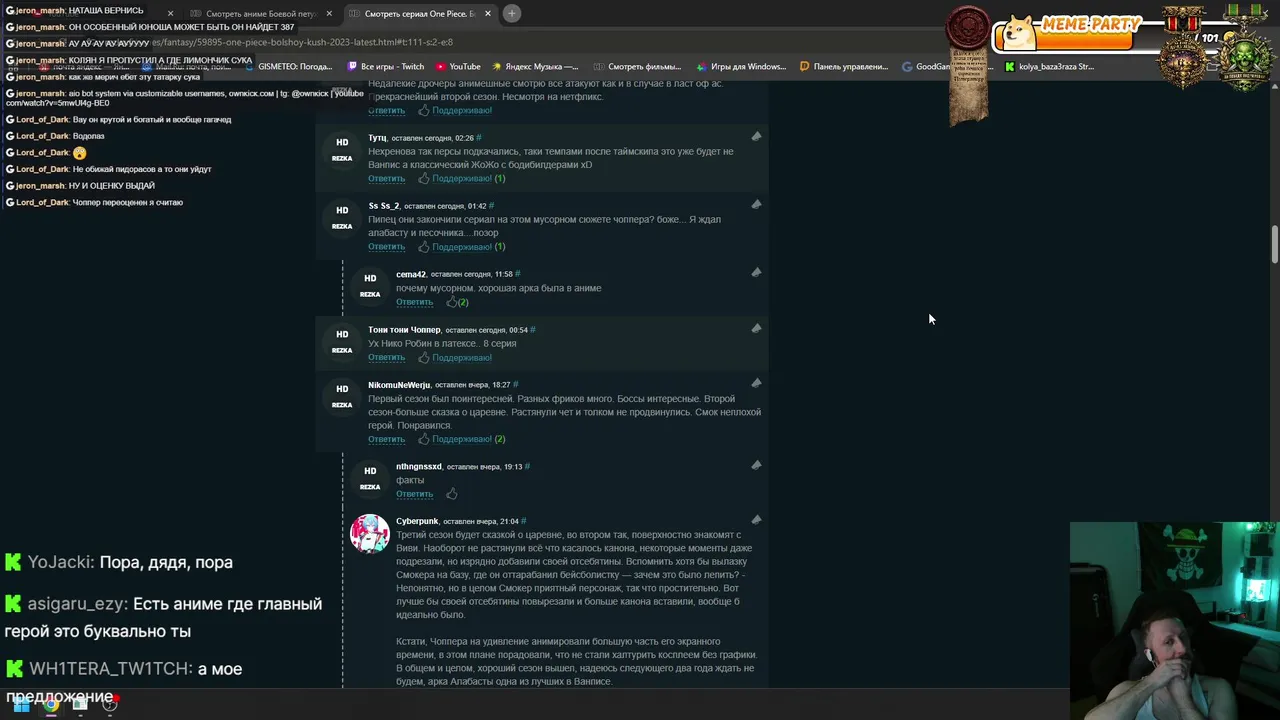Click the username nthgnssxd
Screen dimensions: 1280x720
419,466
